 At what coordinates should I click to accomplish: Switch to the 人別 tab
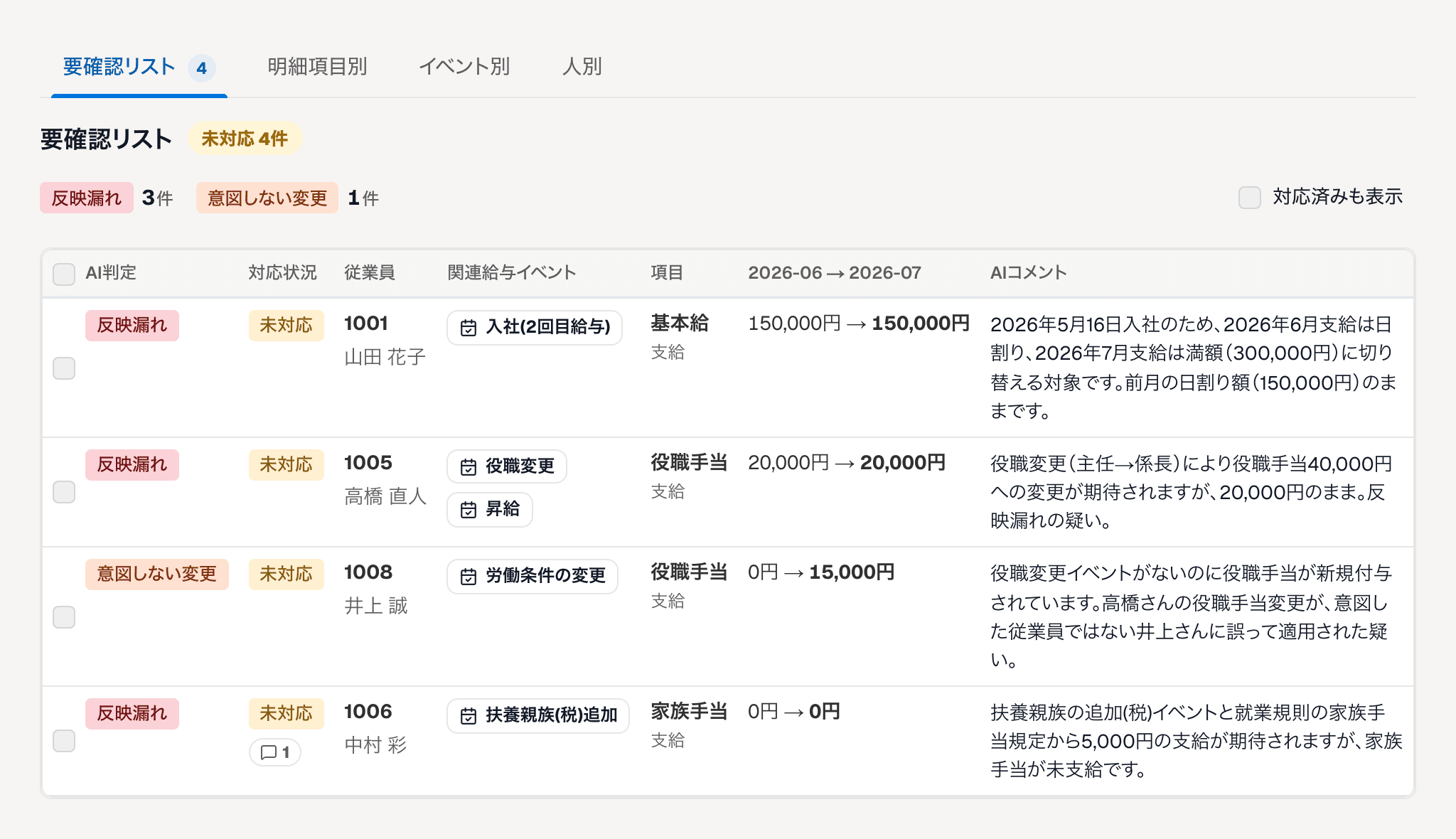(x=582, y=67)
